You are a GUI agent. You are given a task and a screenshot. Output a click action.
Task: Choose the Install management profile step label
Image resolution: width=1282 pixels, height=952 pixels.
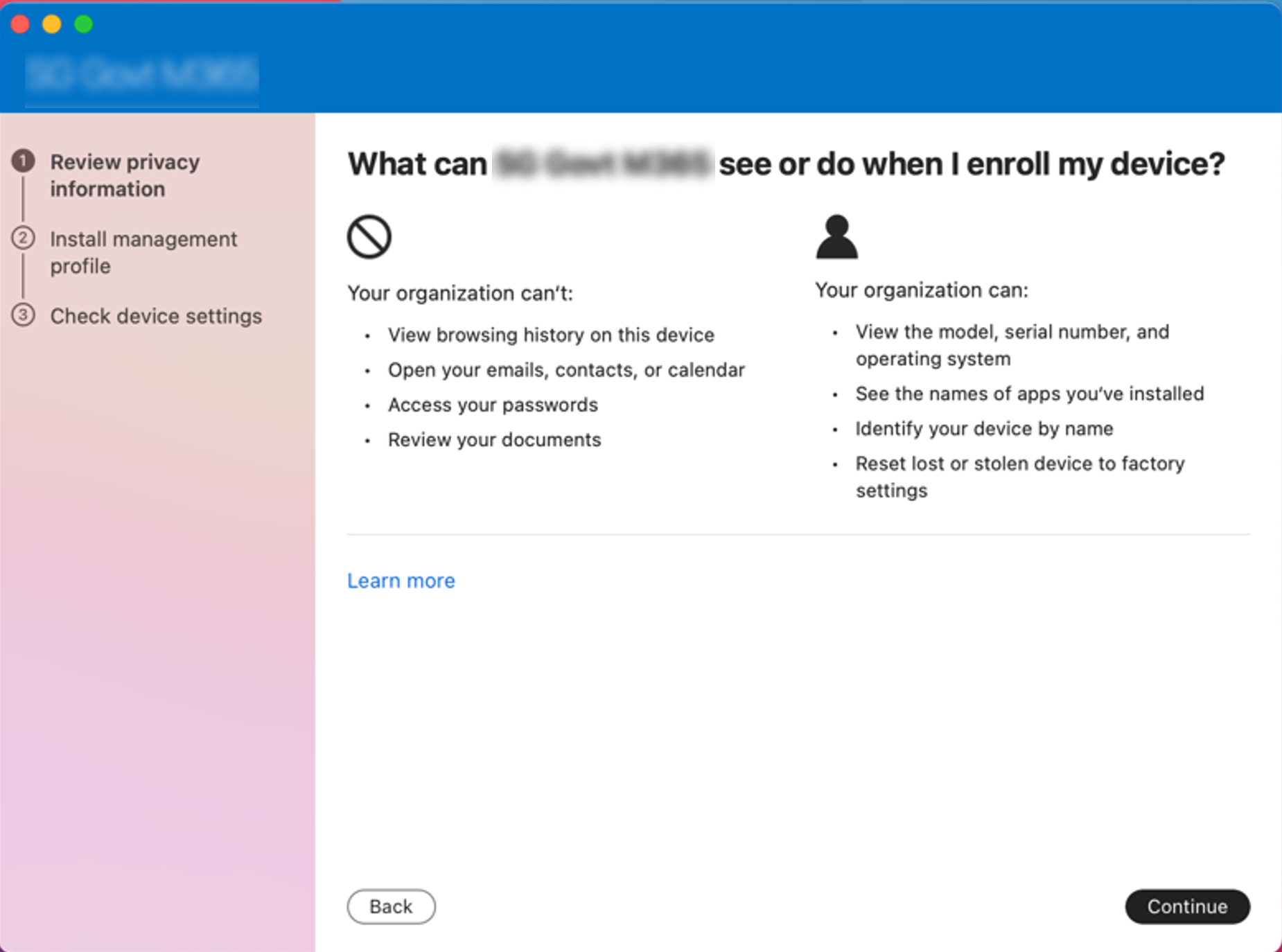pos(143,252)
